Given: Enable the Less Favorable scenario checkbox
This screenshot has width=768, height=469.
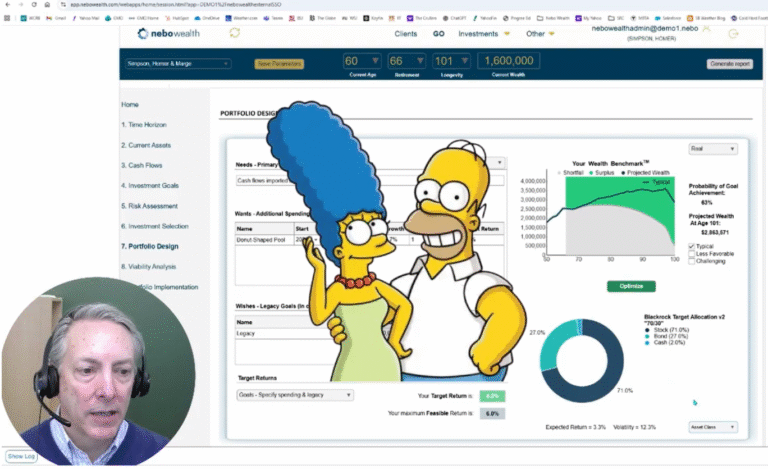Looking at the screenshot, I should click(692, 254).
